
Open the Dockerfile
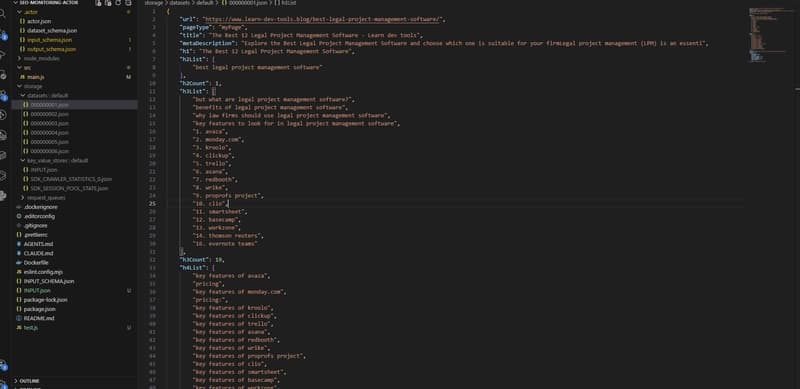[36, 262]
